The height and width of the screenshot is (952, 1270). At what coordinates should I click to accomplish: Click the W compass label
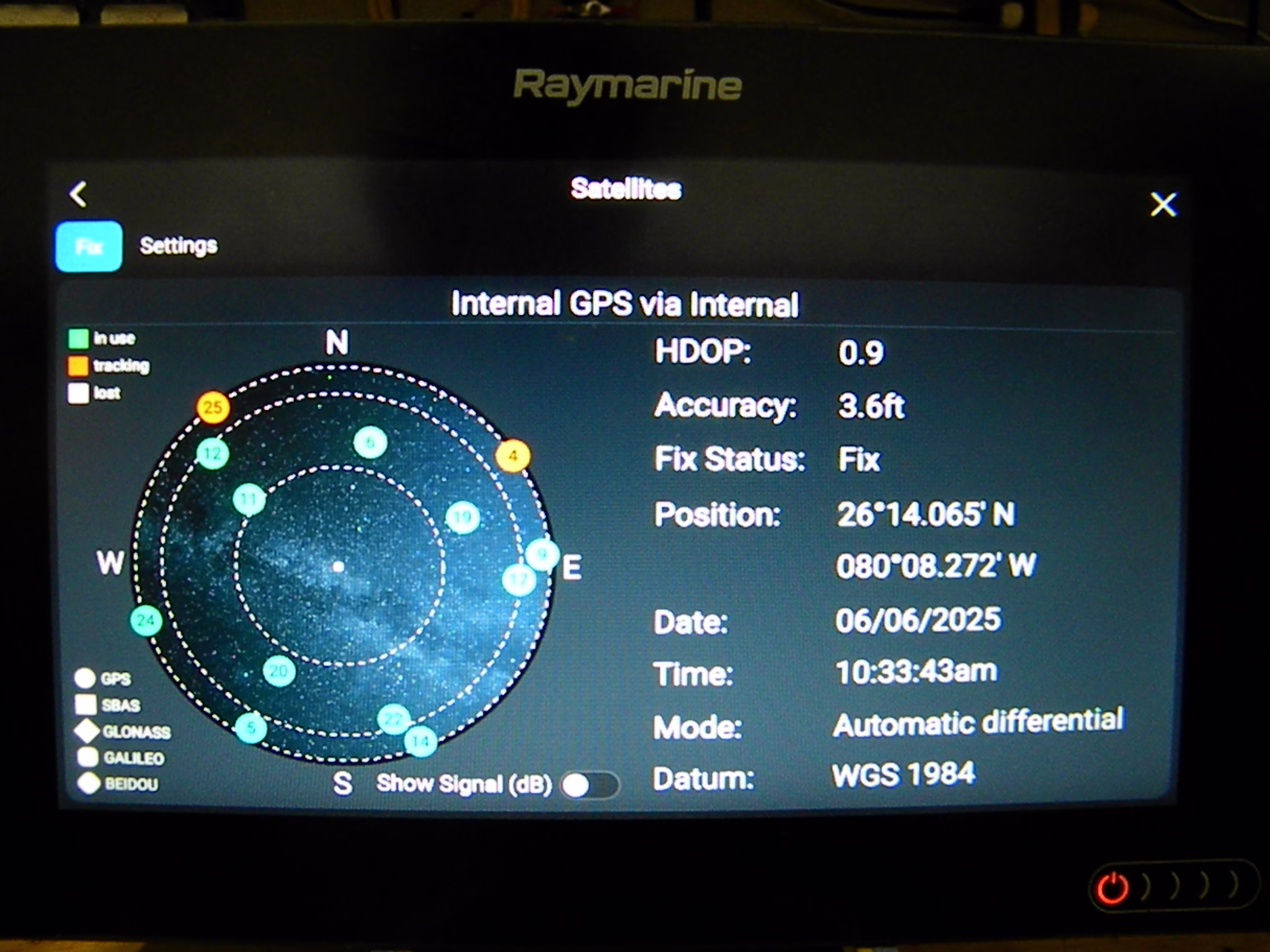coord(110,563)
